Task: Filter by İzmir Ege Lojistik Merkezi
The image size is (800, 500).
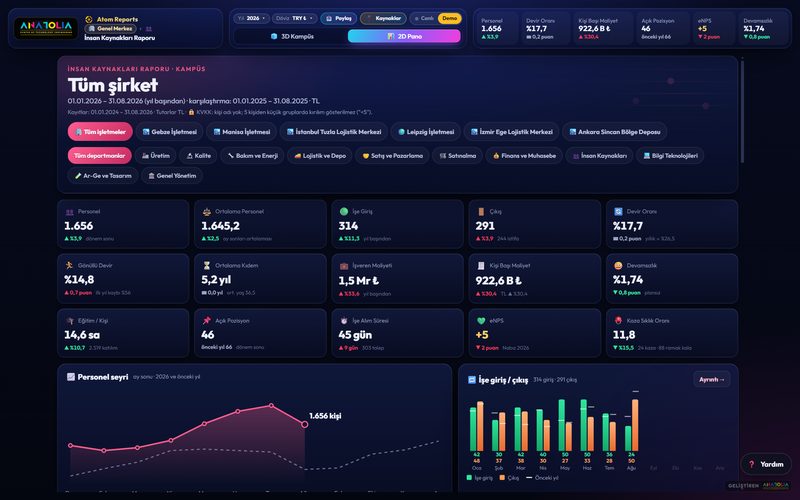Action: coord(511,132)
